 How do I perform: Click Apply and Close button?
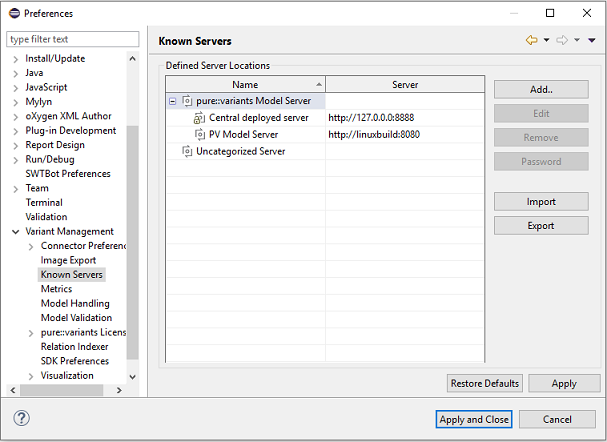[474, 419]
